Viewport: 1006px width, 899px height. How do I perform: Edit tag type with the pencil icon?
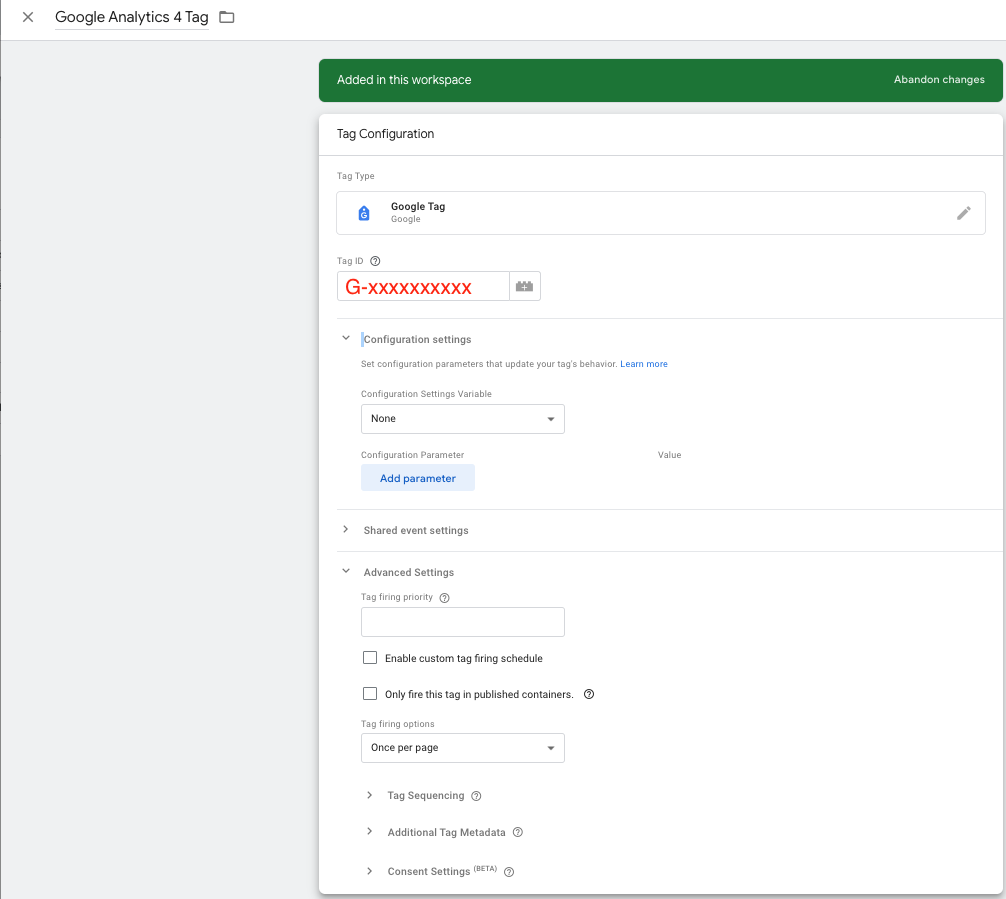pos(964,213)
